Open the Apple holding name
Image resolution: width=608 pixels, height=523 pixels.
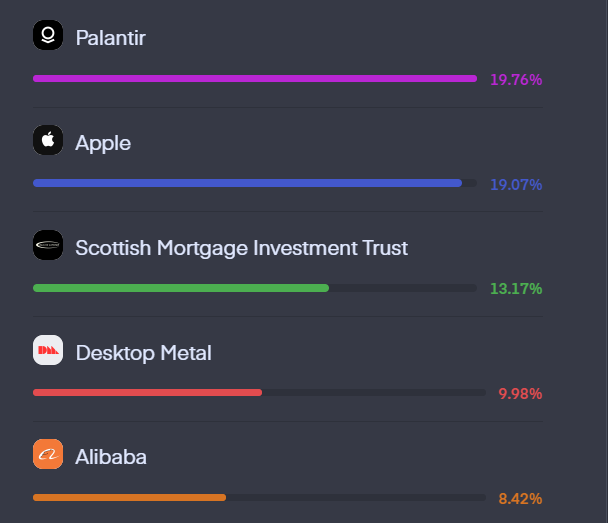pyautogui.click(x=103, y=143)
